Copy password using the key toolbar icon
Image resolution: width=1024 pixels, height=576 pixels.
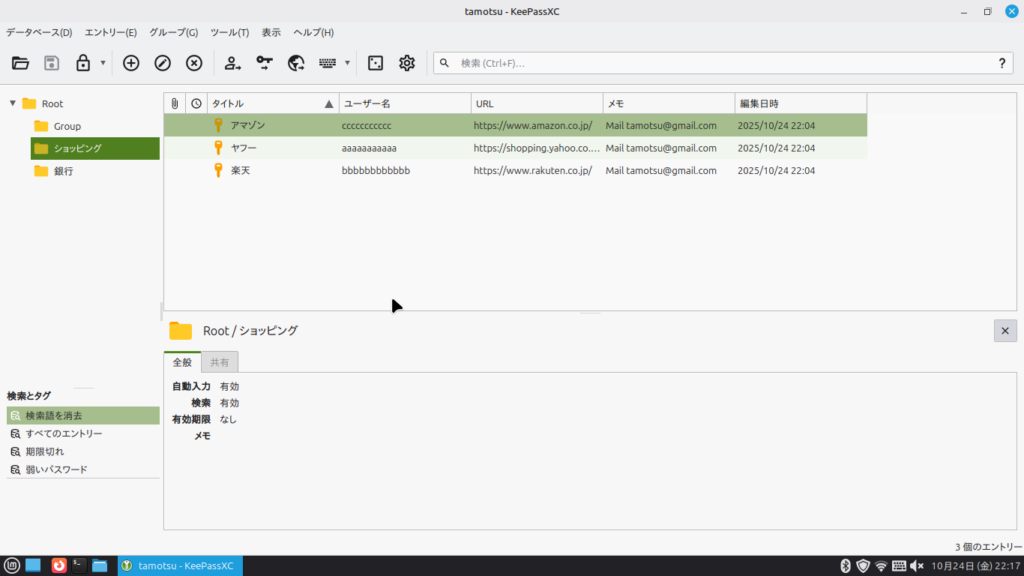(x=264, y=63)
